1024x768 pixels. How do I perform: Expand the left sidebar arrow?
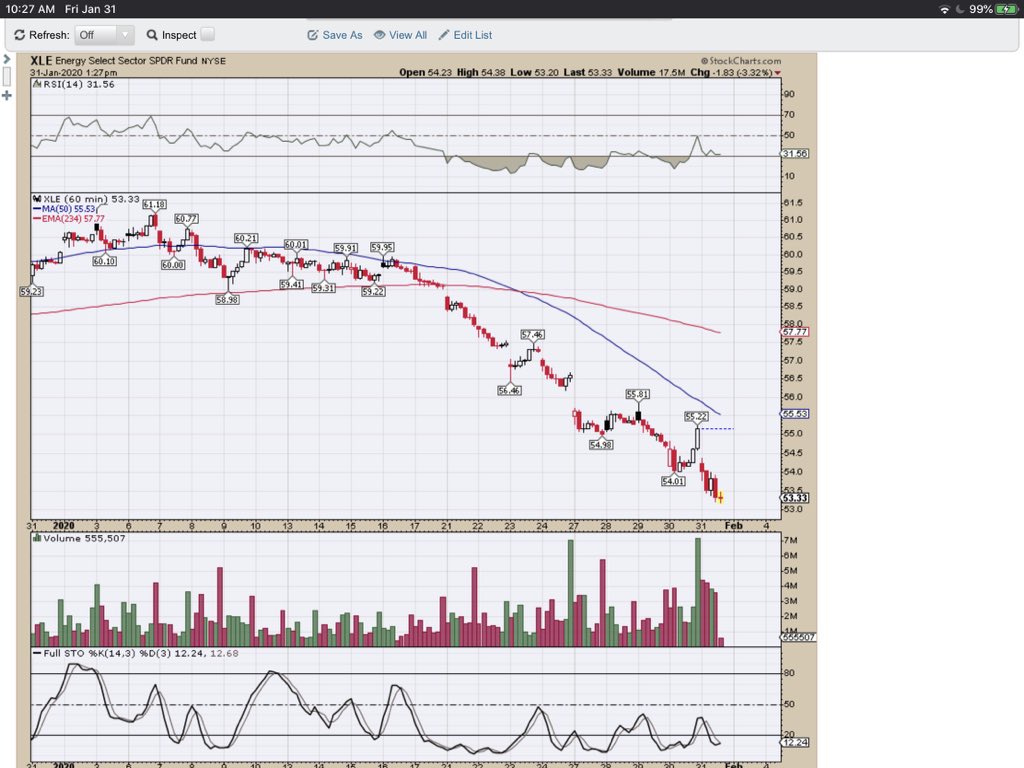click(x=7, y=59)
